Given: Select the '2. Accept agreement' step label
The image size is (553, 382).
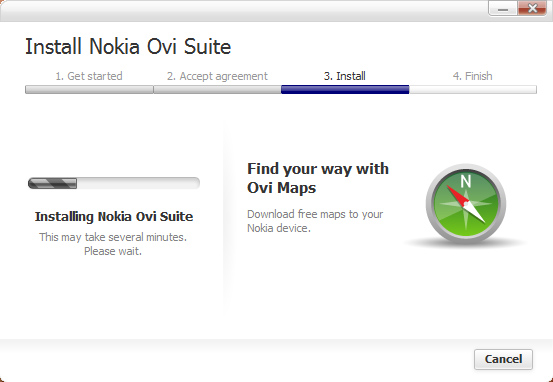Looking at the screenshot, I should click(217, 76).
